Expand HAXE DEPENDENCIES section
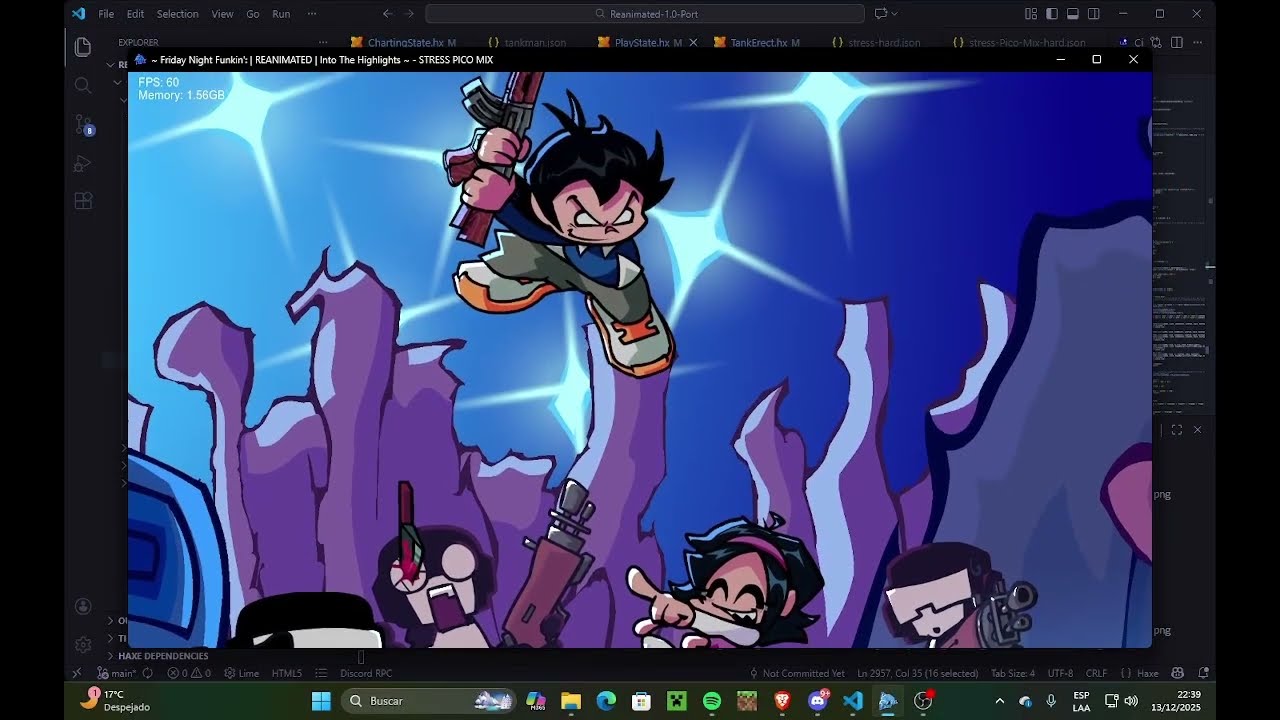Image resolution: width=1280 pixels, height=720 pixels. [x=164, y=656]
